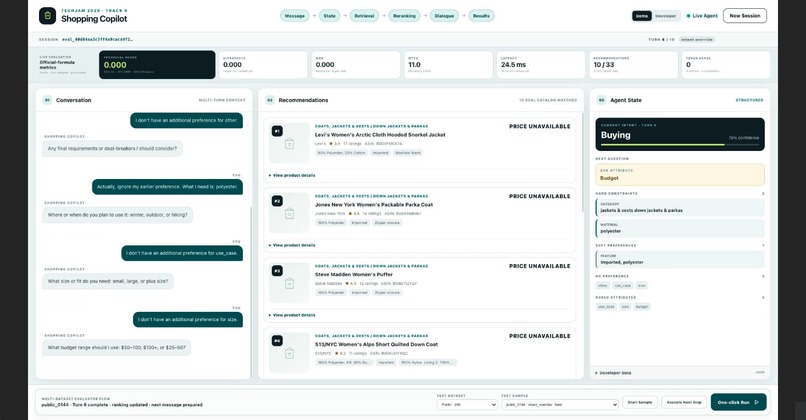Viewport: 806px width, 420px height.
Task: Click the Technical Score 0.000 card
Action: [x=157, y=65]
